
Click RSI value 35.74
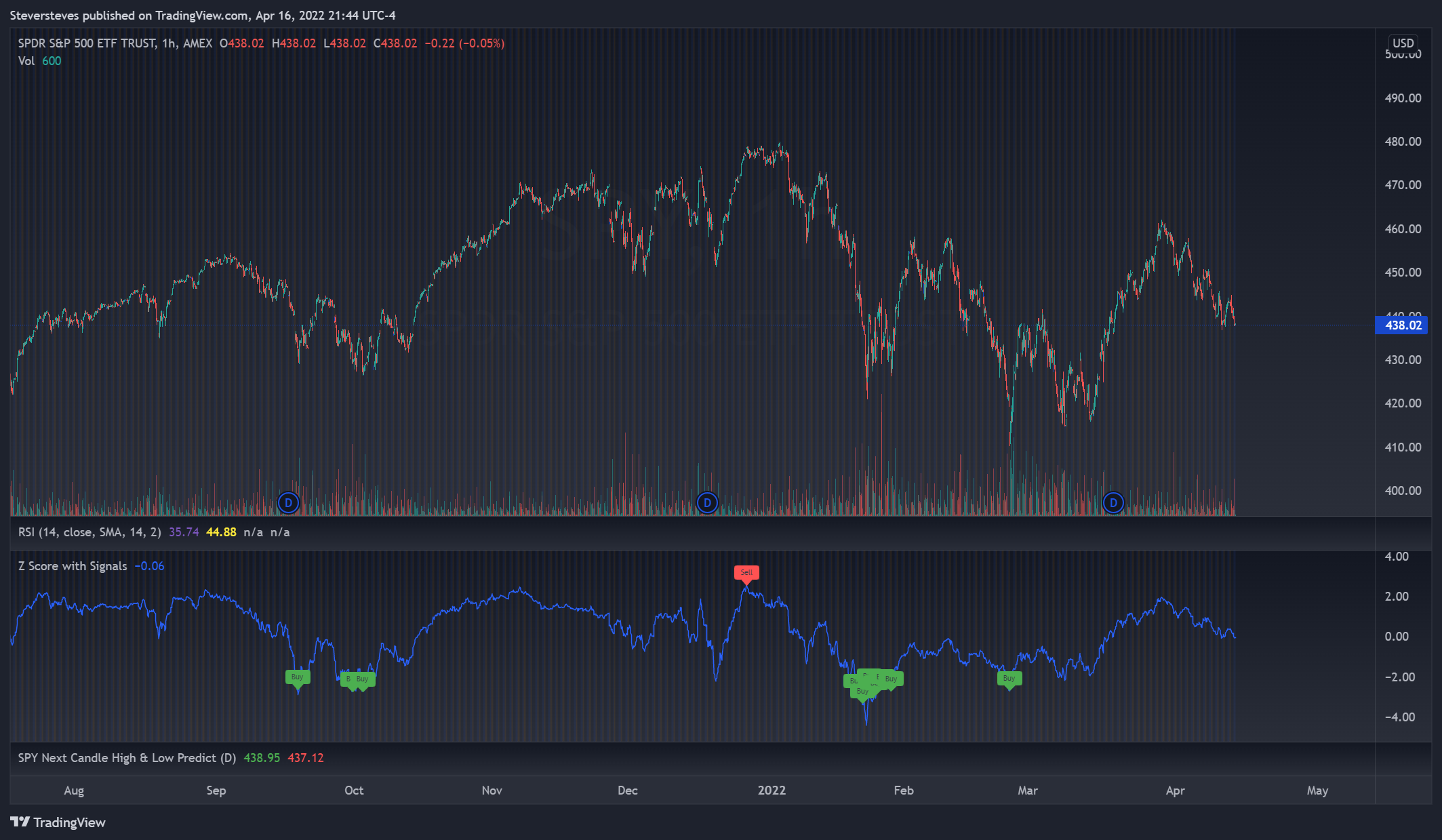point(184,532)
